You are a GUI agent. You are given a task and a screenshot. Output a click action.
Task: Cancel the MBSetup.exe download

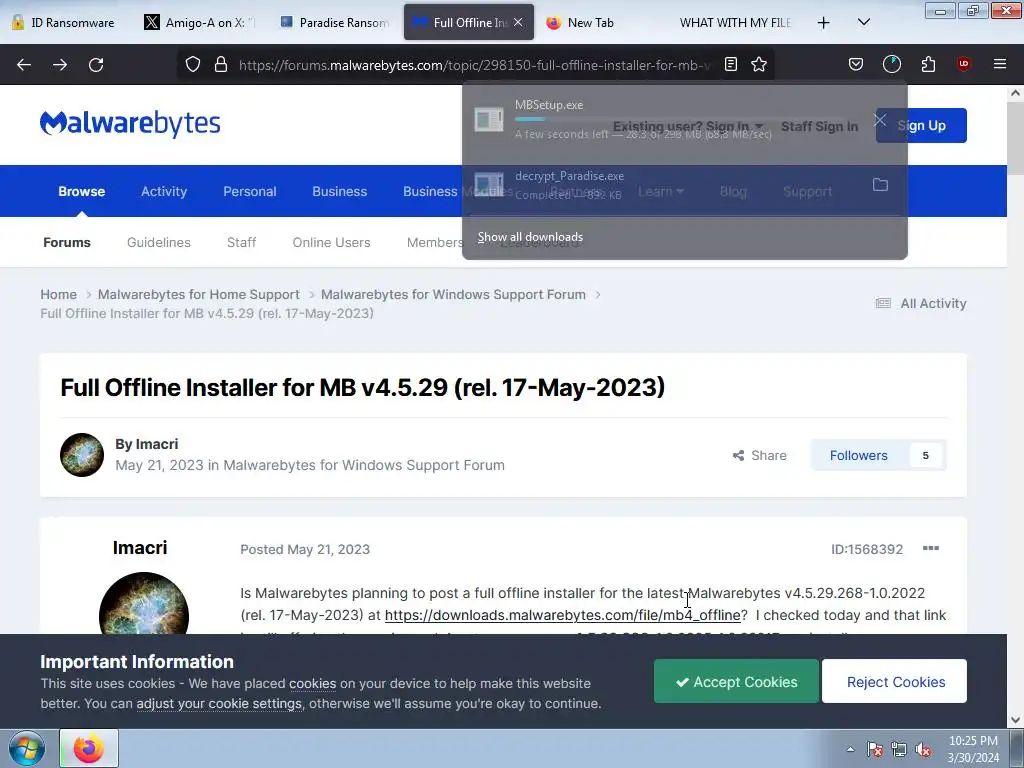tap(880, 120)
